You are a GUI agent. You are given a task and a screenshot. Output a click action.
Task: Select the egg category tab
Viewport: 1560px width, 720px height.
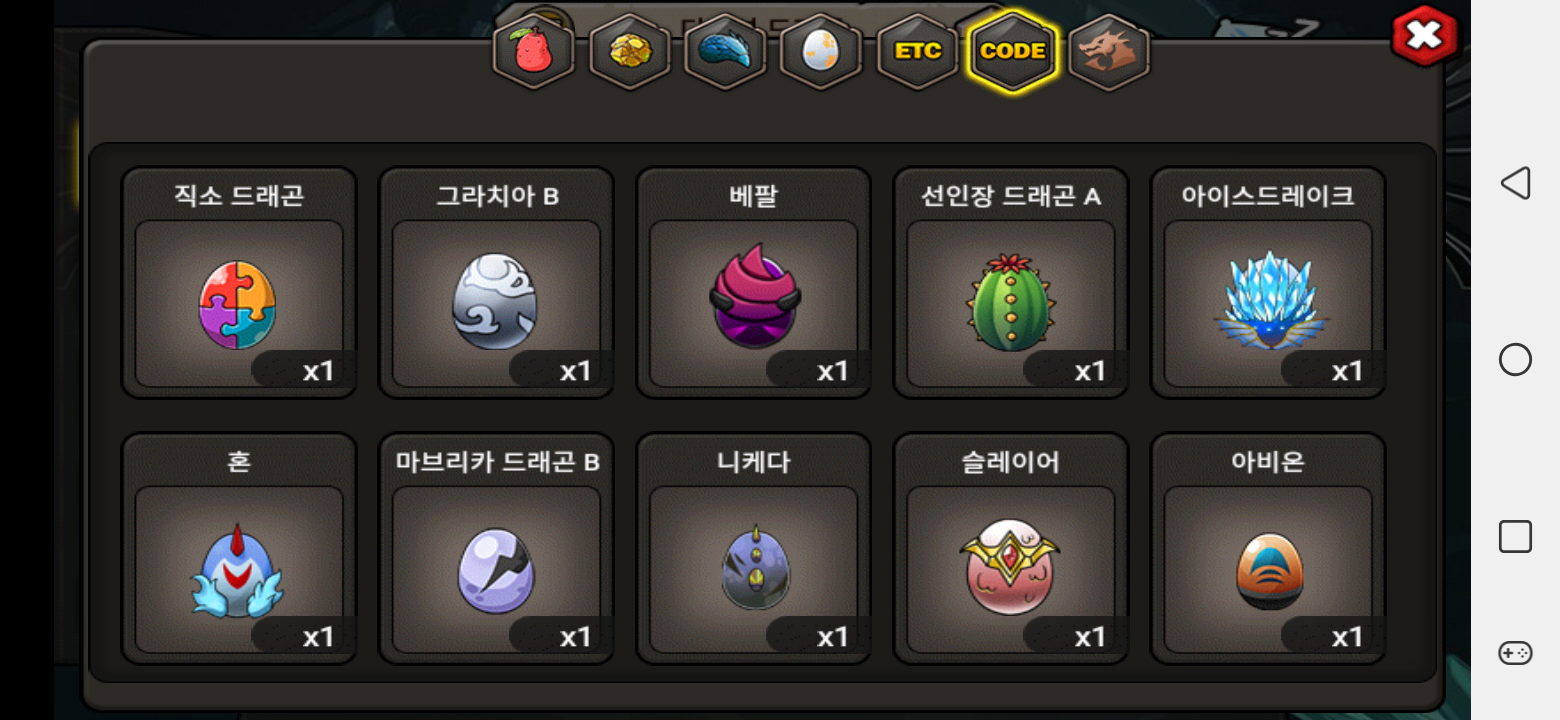tap(821, 51)
